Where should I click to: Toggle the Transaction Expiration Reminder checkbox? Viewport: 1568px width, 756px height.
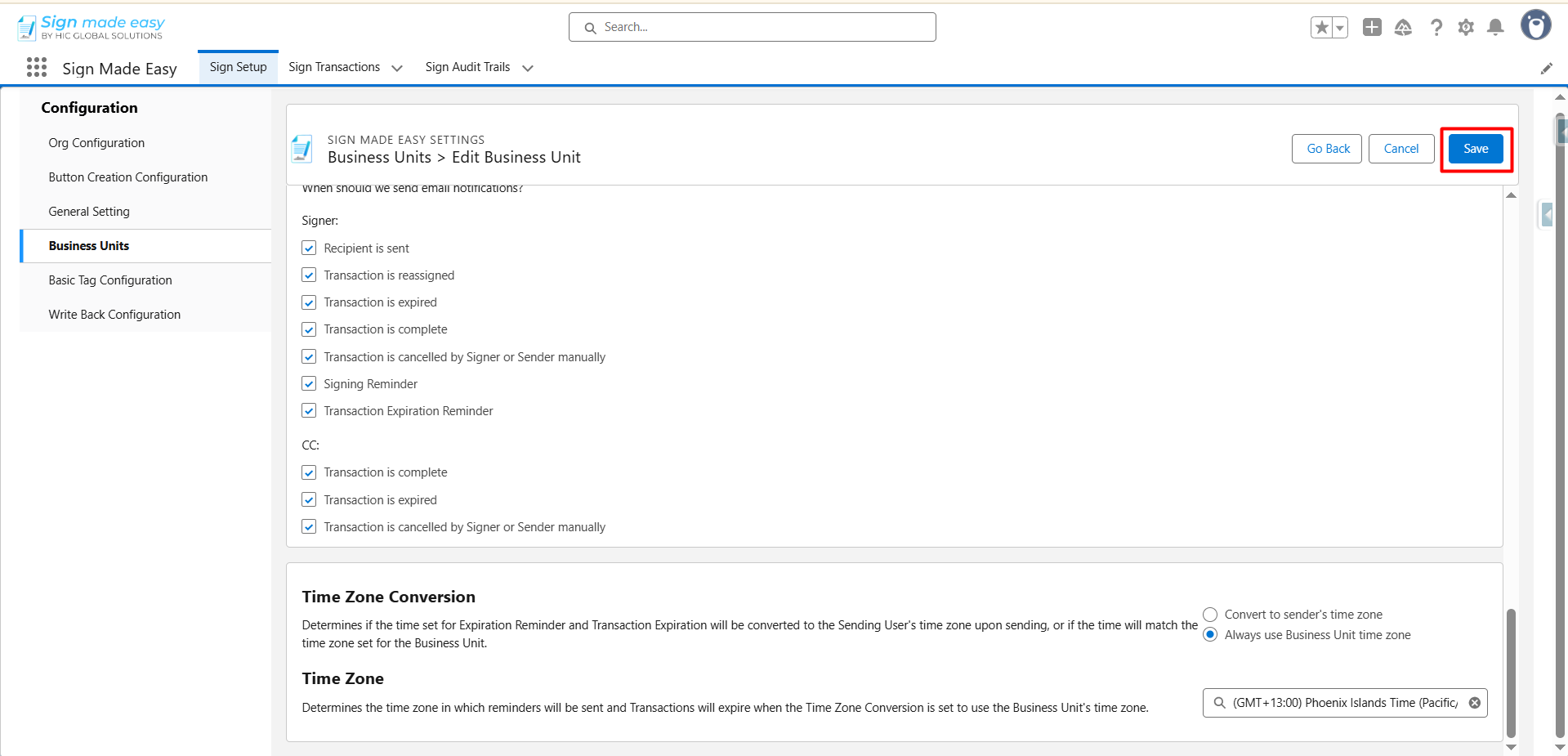tap(309, 411)
